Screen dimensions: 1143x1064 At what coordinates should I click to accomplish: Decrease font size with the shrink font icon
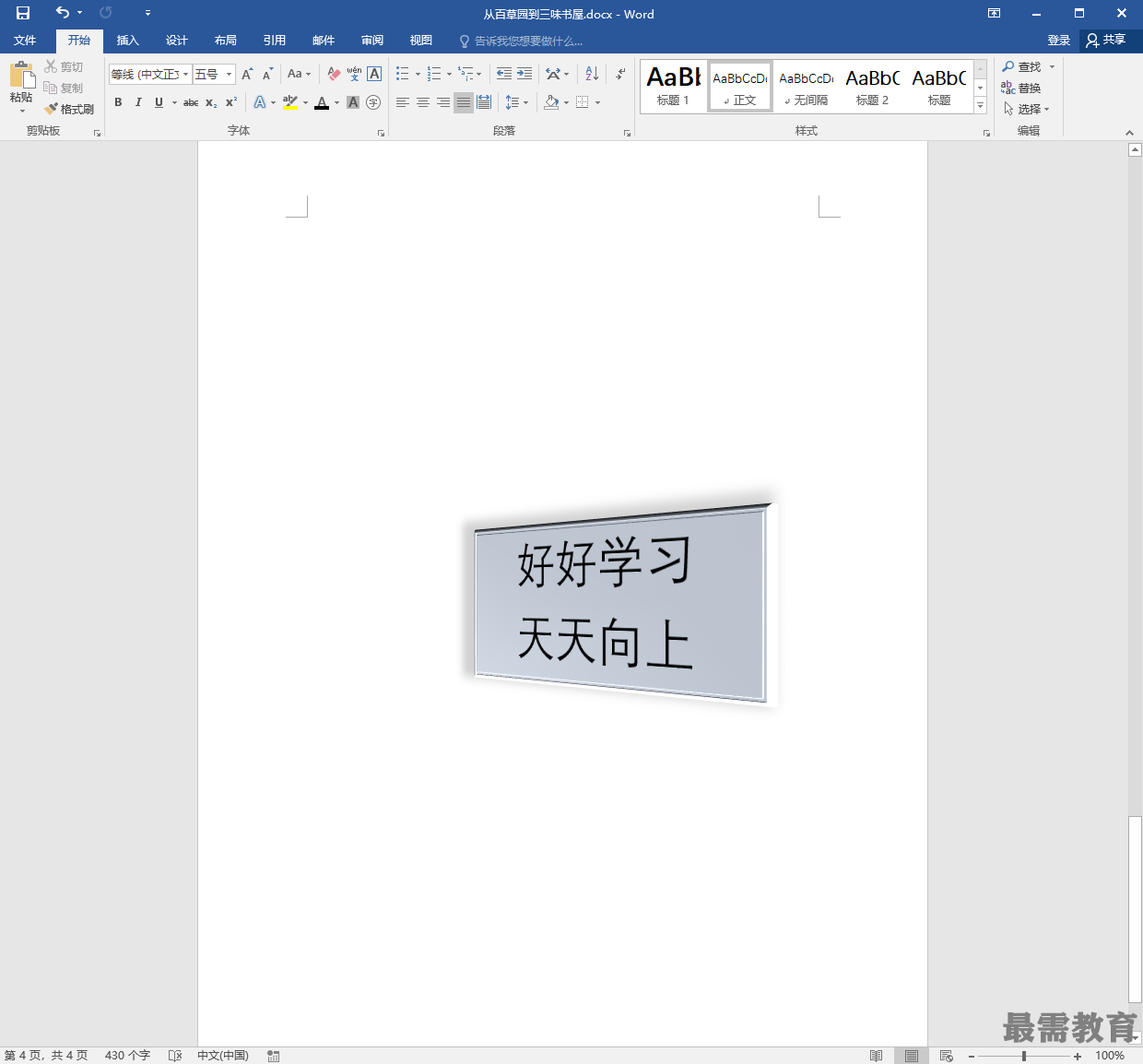[x=267, y=75]
